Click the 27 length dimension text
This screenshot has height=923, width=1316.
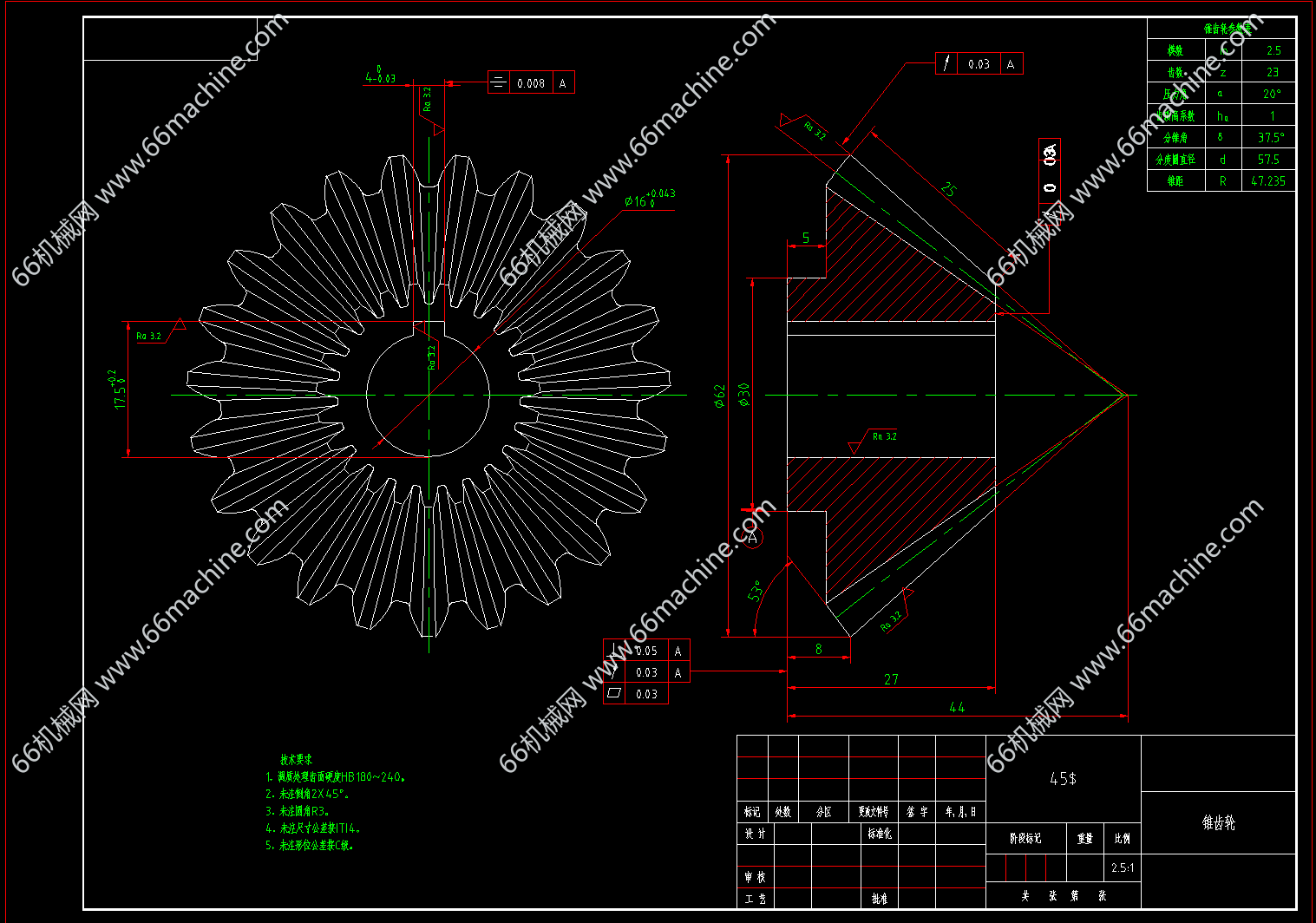pyautogui.click(x=891, y=679)
